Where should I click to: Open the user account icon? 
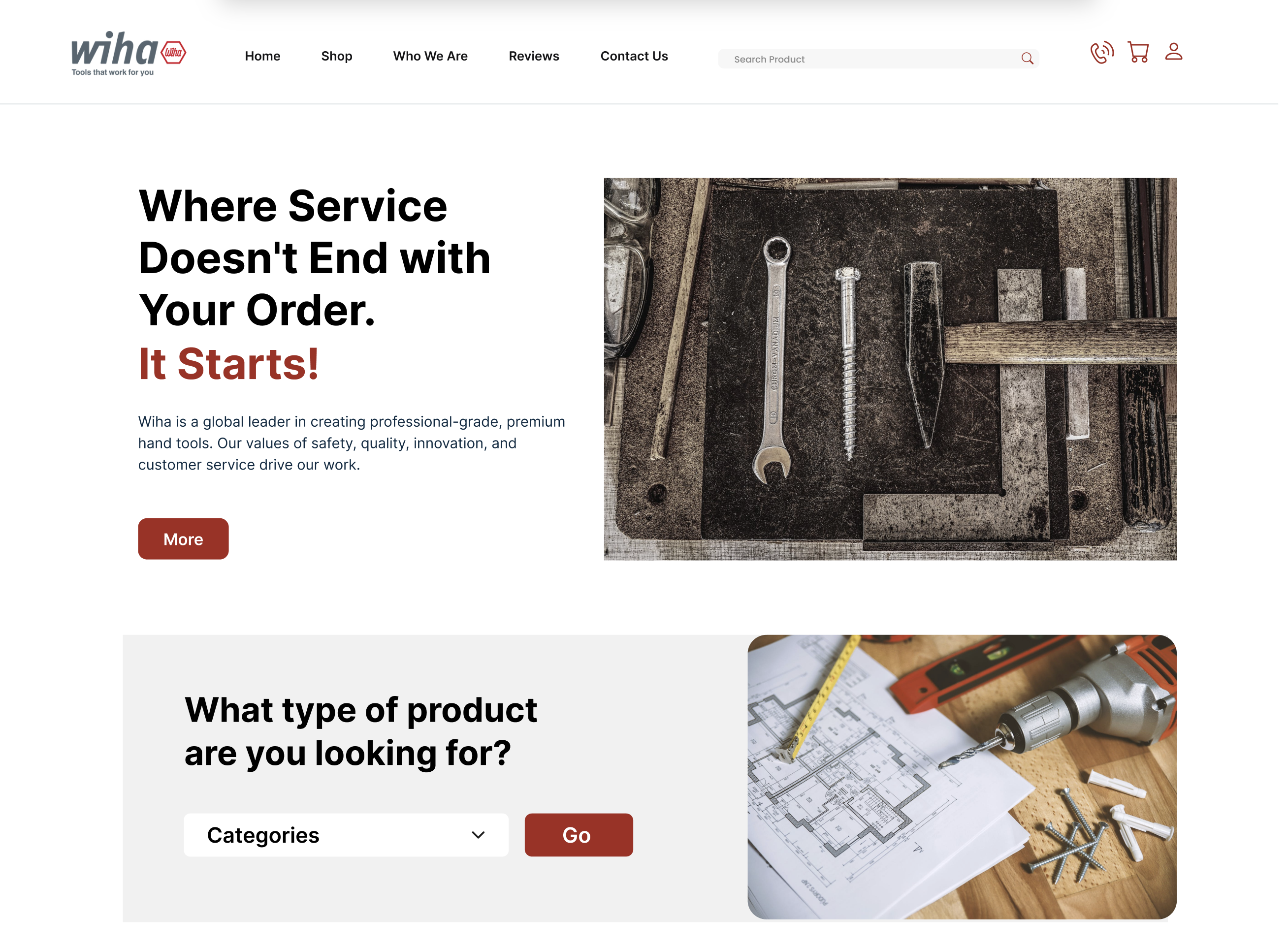1173,51
